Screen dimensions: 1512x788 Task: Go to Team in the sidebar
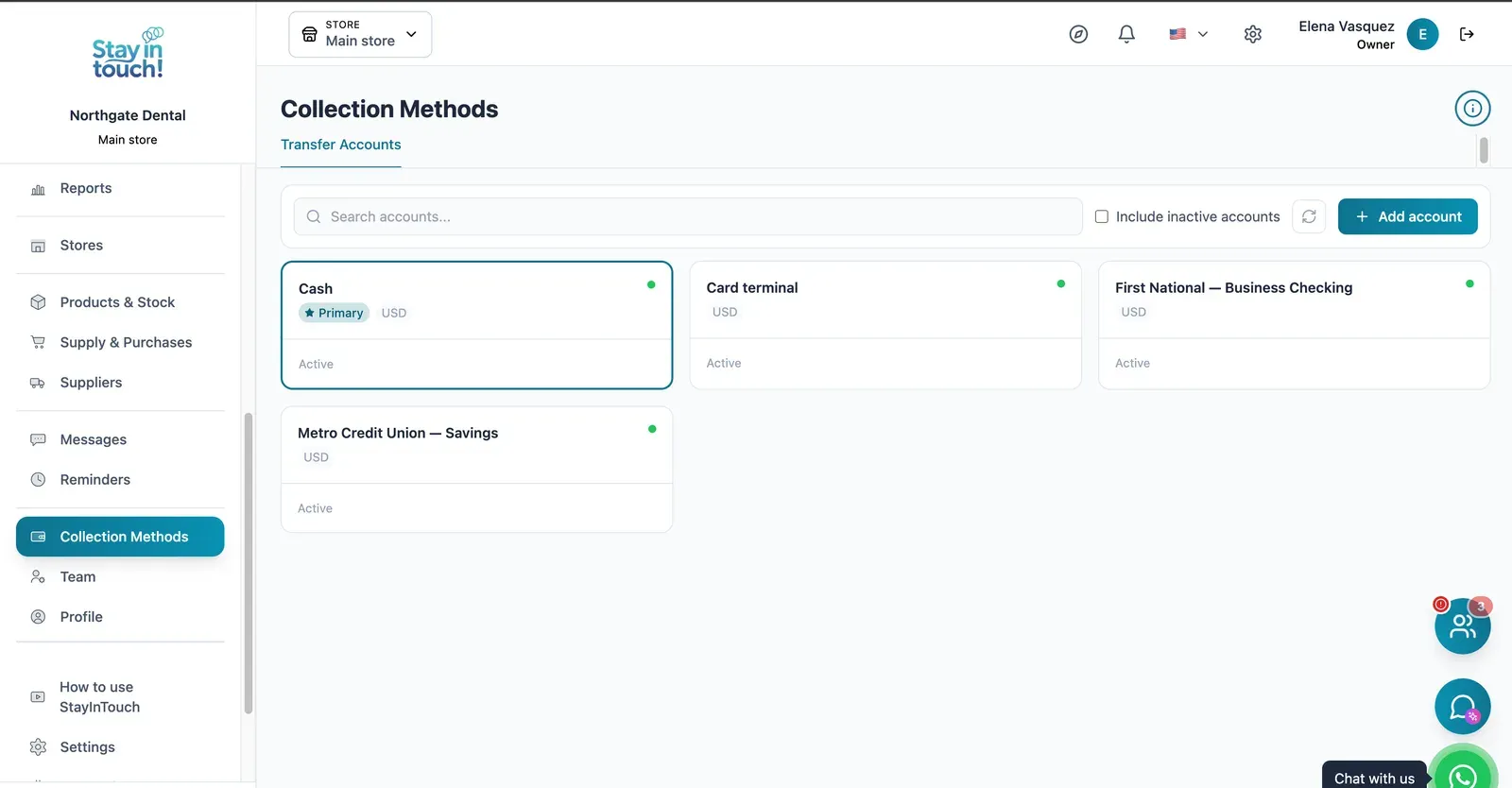click(120, 576)
